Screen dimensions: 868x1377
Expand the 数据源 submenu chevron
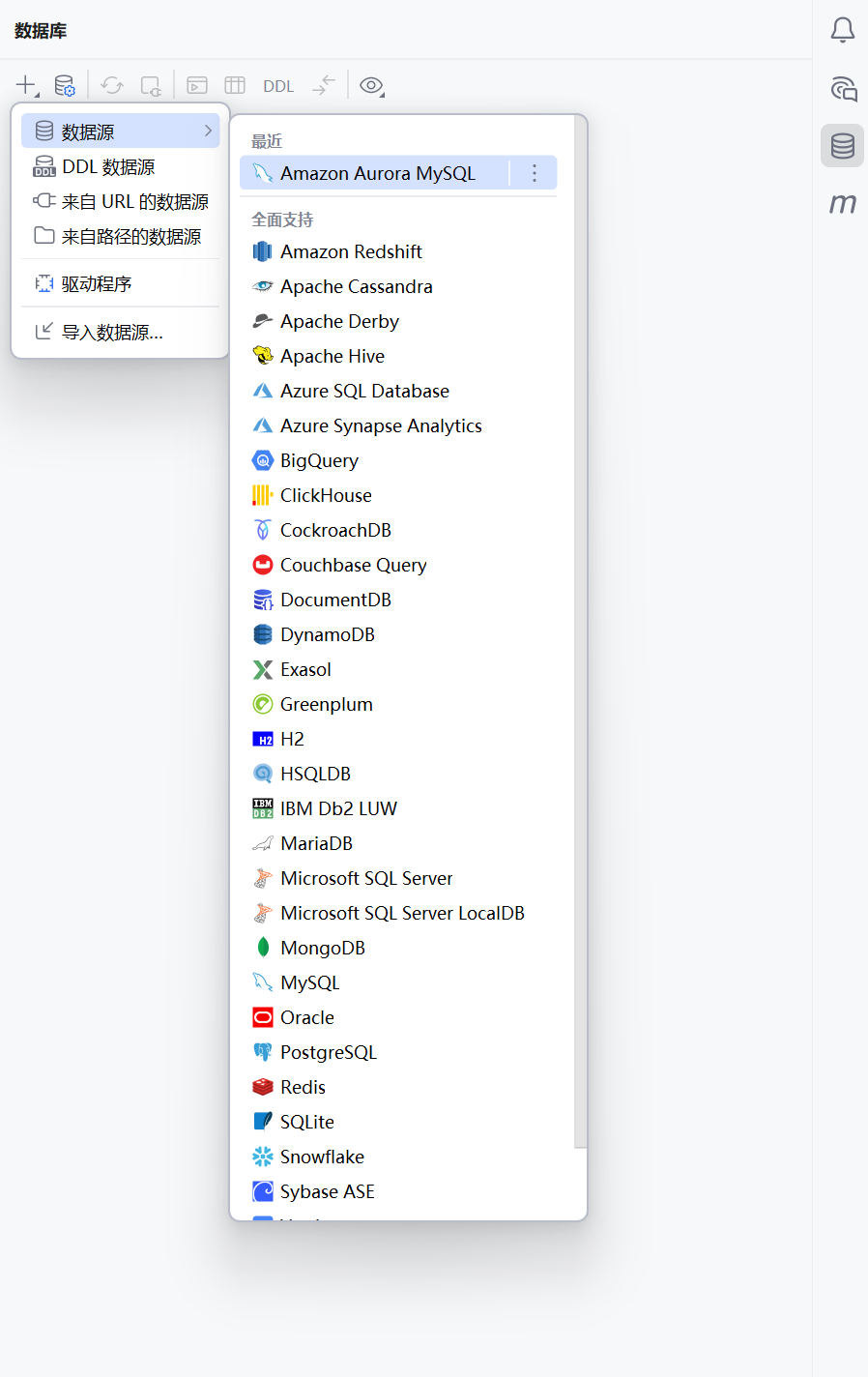click(208, 131)
